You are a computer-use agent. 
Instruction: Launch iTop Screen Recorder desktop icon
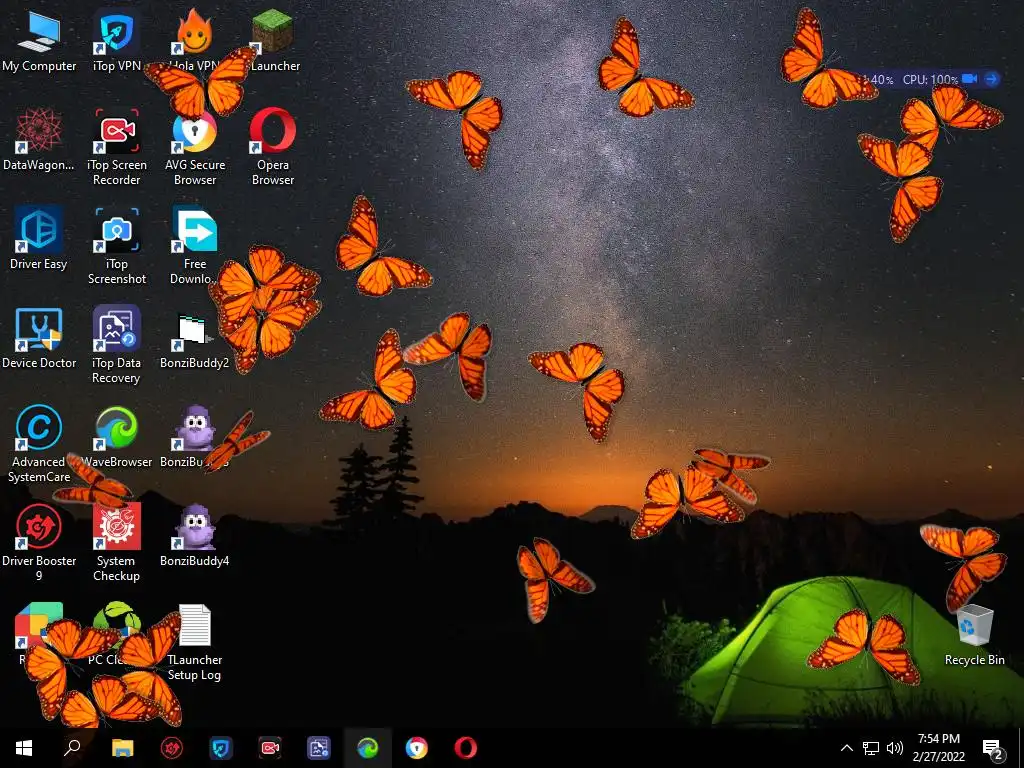[x=117, y=147]
